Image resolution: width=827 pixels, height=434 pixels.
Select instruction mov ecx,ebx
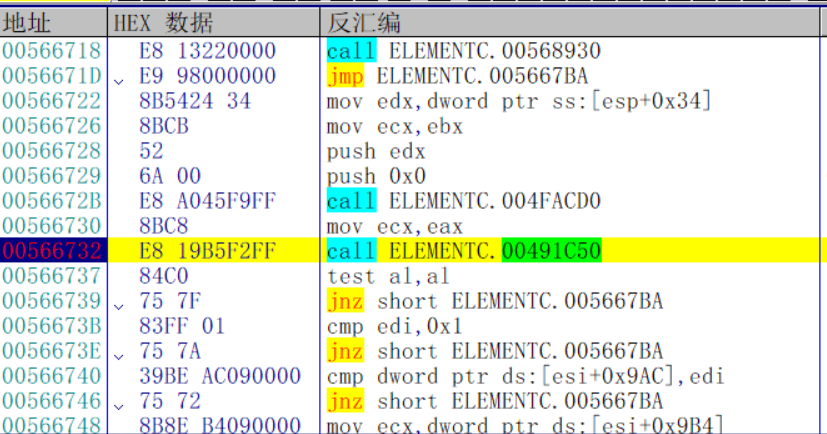point(395,127)
